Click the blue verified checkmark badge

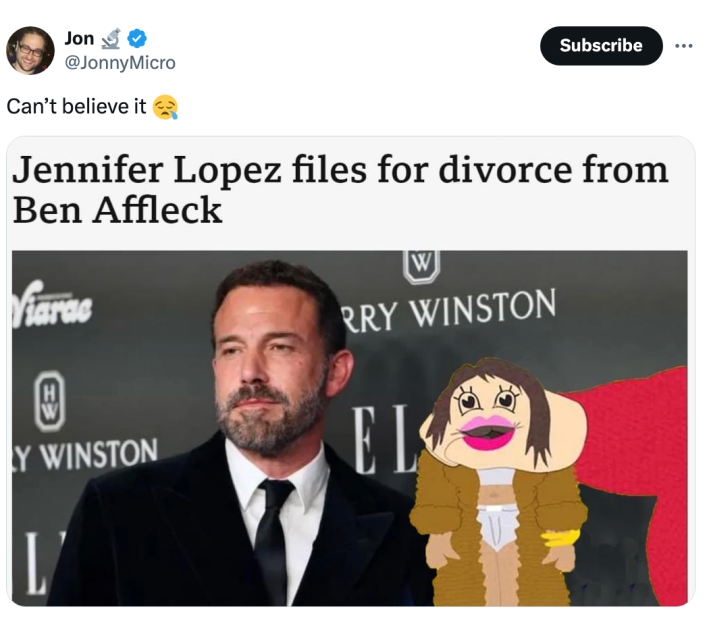[x=137, y=39]
